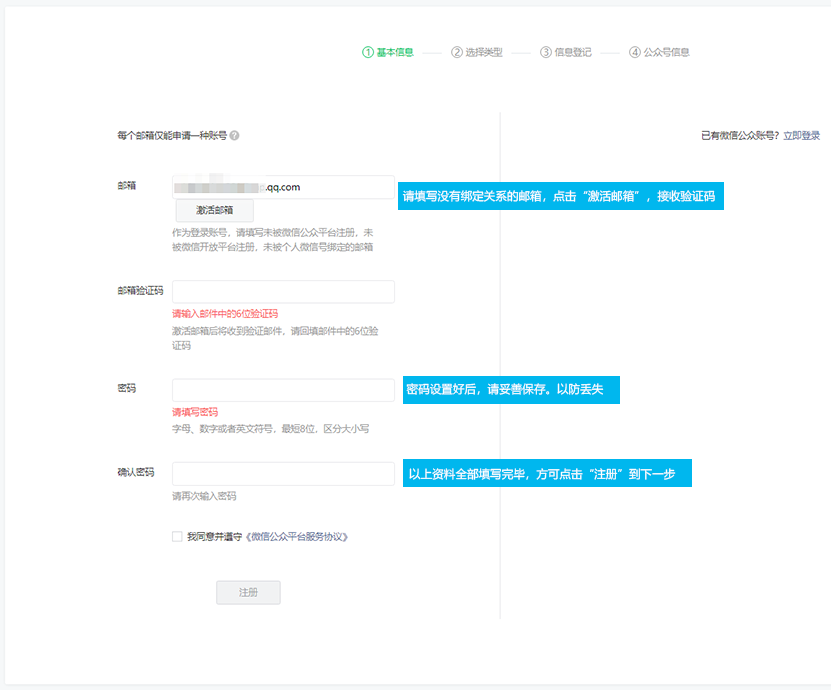Click the circled 1 icon for 基本信息

click(x=368, y=52)
